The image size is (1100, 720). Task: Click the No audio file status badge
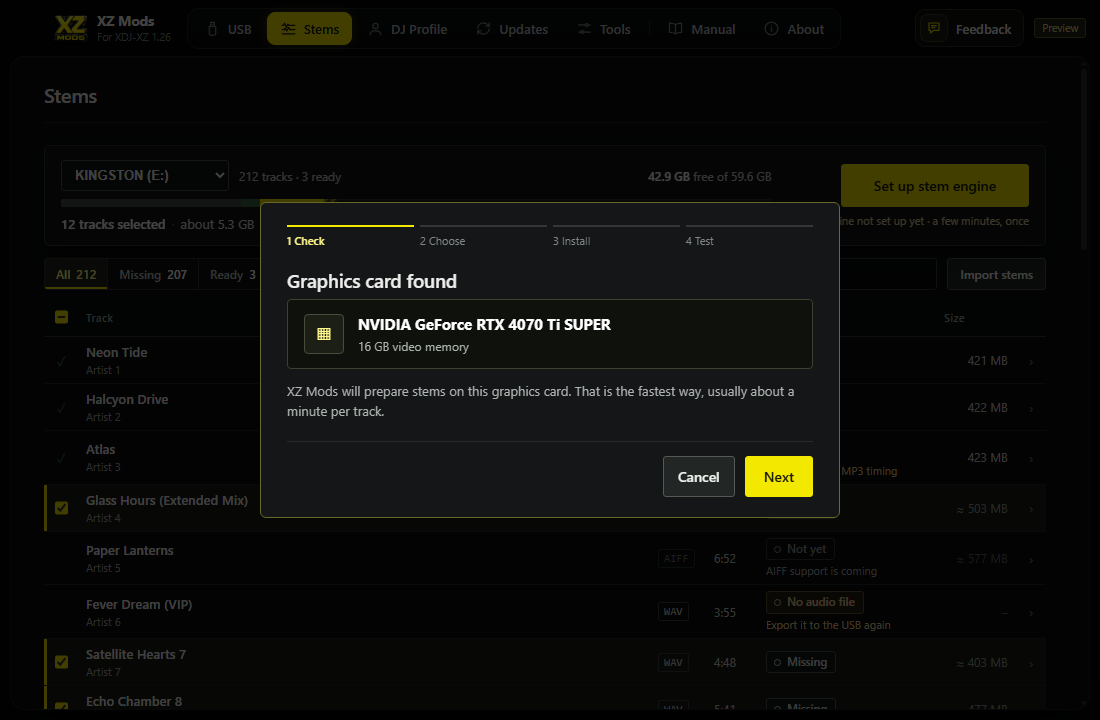814,602
